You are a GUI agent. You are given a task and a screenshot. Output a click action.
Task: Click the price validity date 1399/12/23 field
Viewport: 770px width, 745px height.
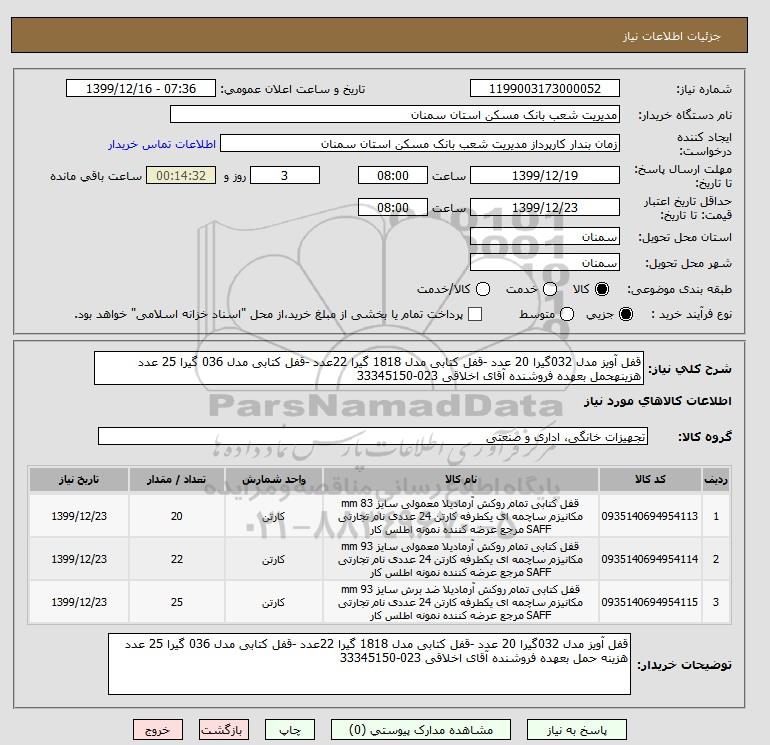click(545, 207)
